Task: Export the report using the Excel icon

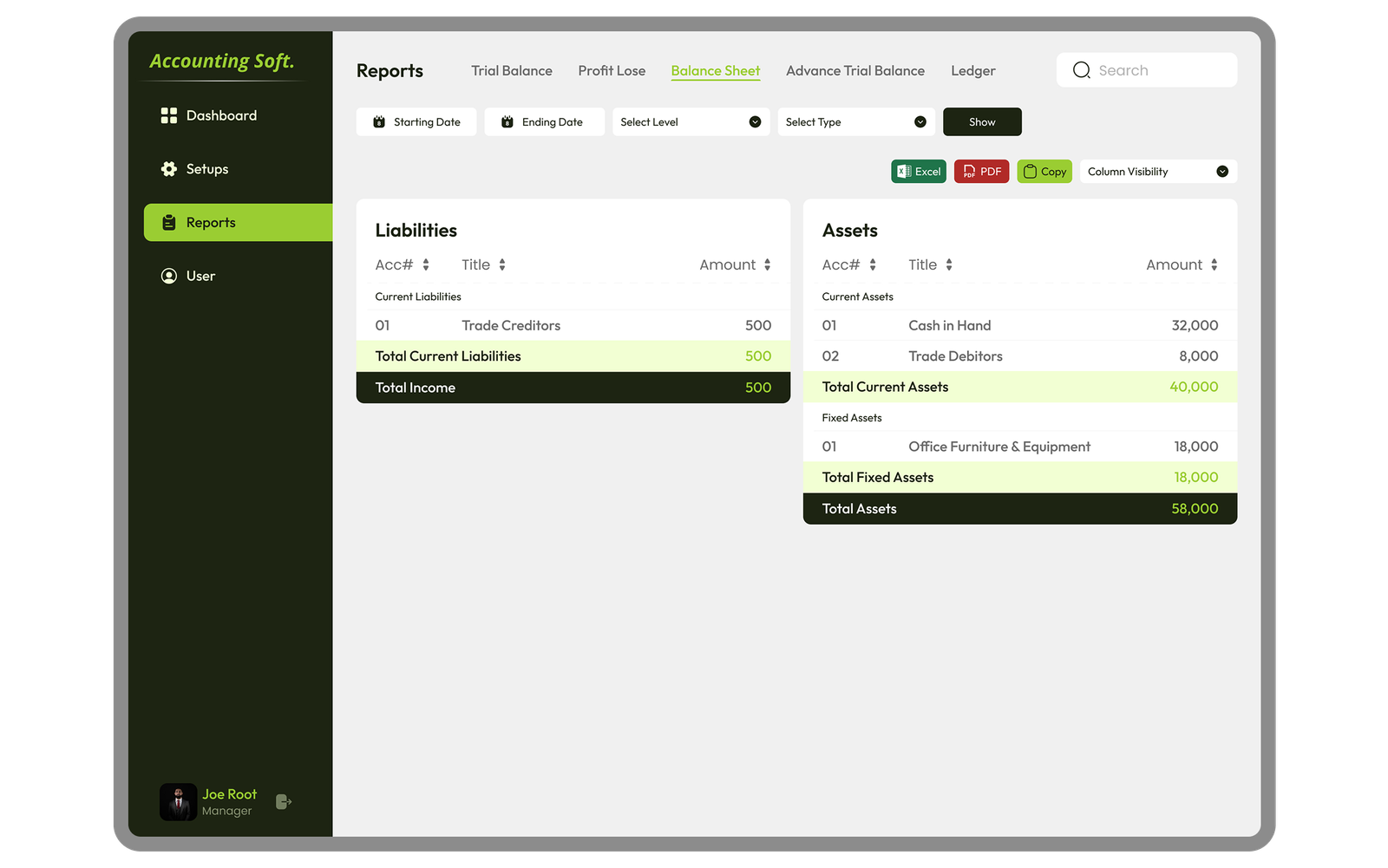Action: (x=904, y=171)
